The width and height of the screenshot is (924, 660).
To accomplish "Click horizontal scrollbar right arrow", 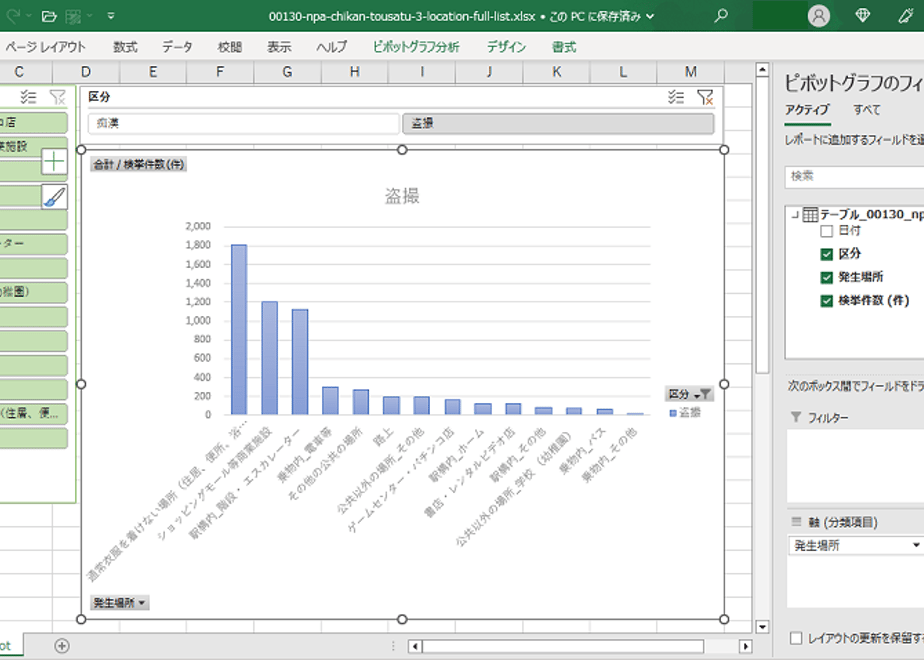I will [x=745, y=646].
